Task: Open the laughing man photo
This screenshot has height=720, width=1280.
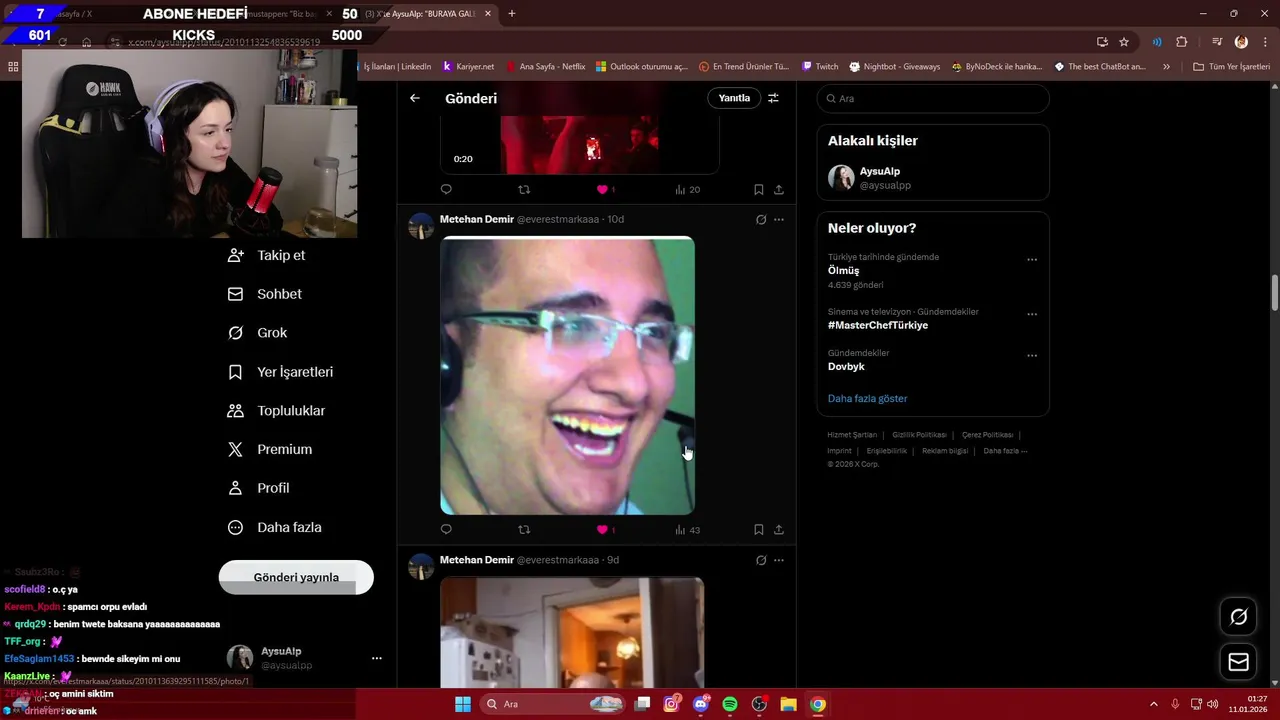Action: [567, 376]
